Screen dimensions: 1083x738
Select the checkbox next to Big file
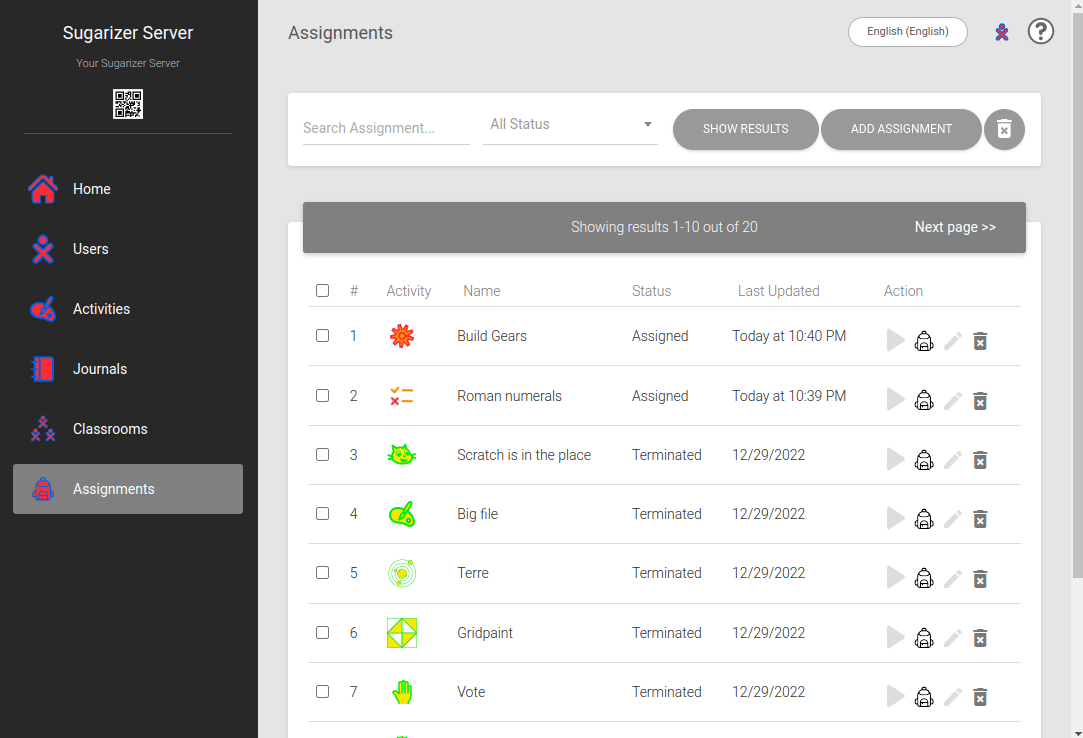(x=322, y=513)
